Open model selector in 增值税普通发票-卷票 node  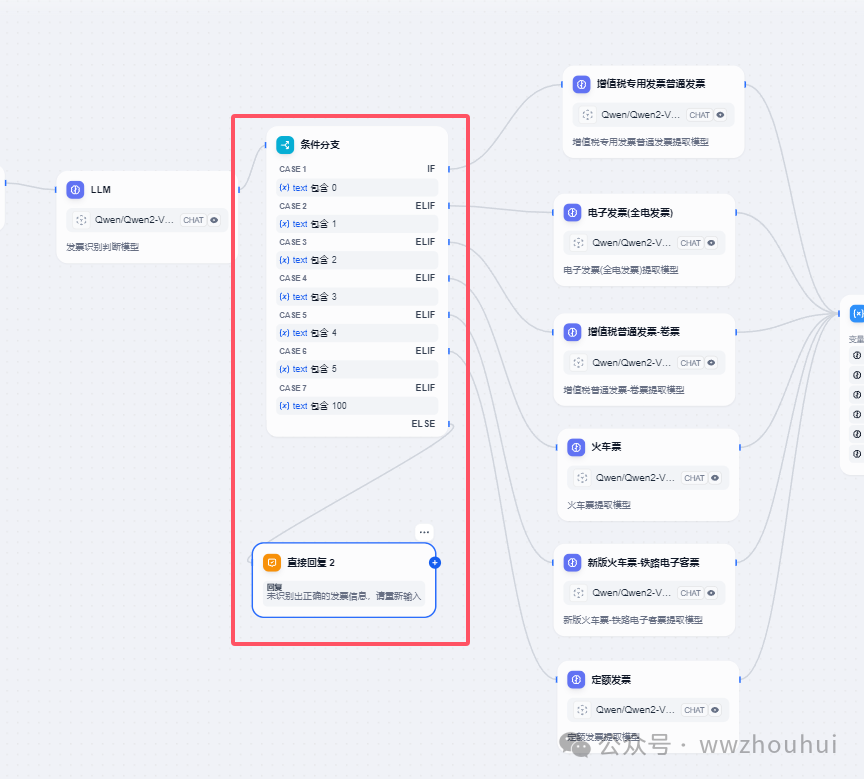coord(630,363)
